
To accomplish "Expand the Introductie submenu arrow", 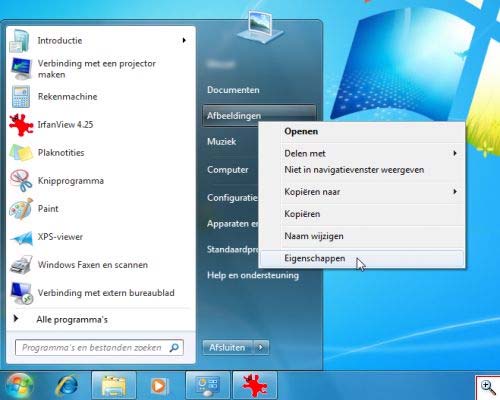I will 184,40.
